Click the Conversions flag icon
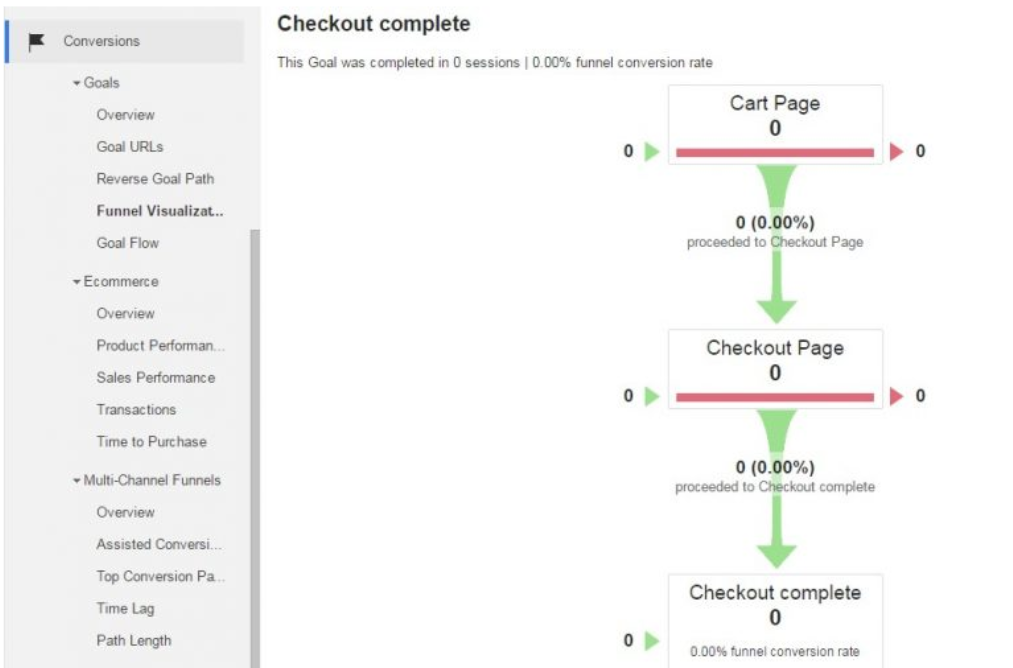 37,41
